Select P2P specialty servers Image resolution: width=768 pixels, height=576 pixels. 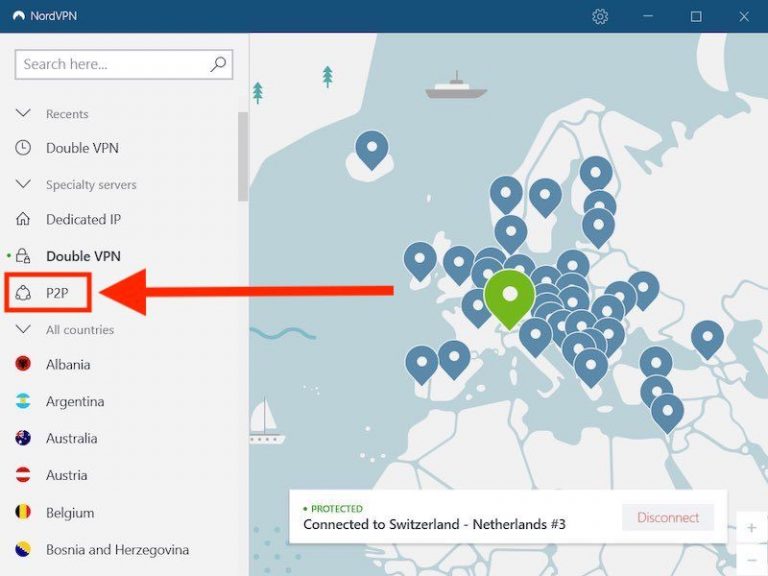pos(57,292)
